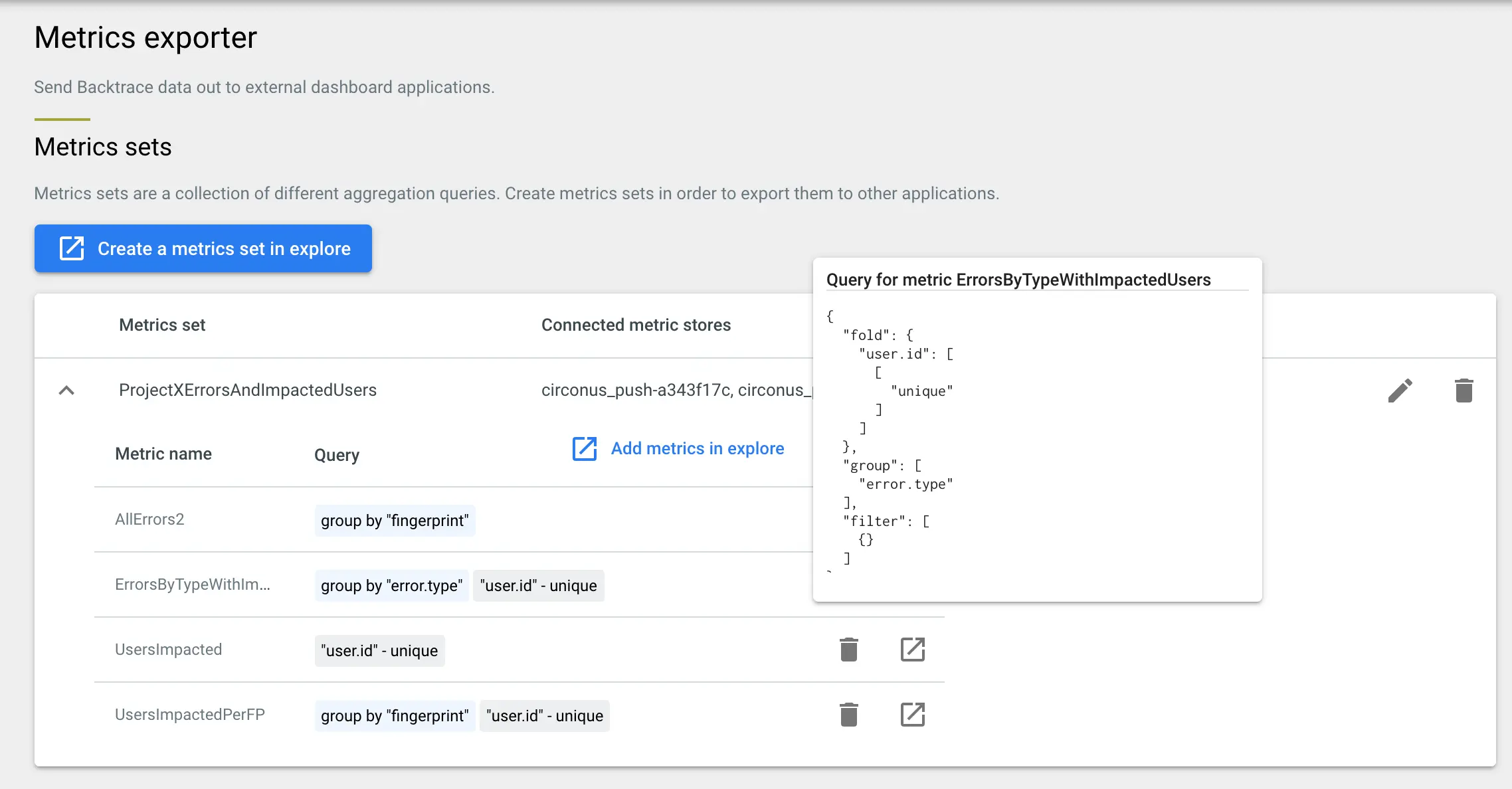
Task: Delete the UsersImpacted metric
Action: coord(848,650)
